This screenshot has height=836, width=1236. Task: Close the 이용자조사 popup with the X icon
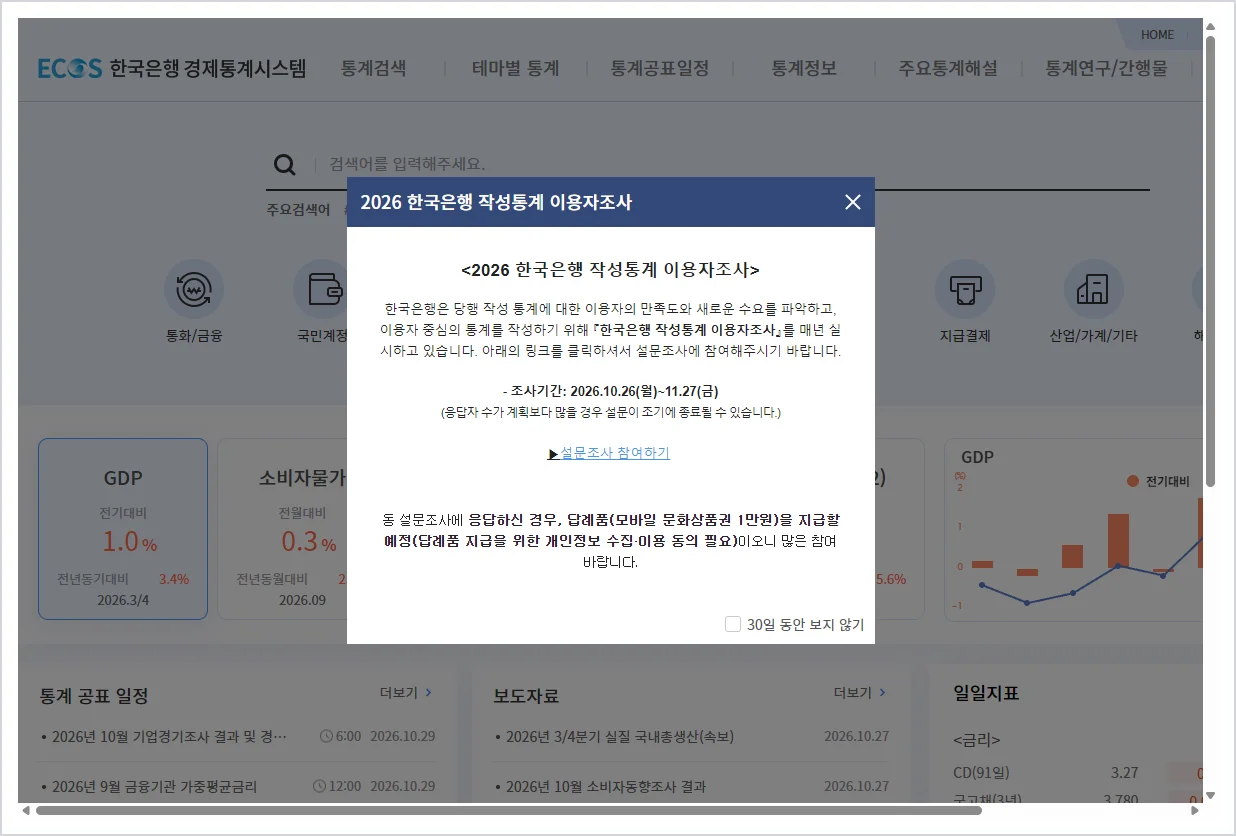point(852,202)
